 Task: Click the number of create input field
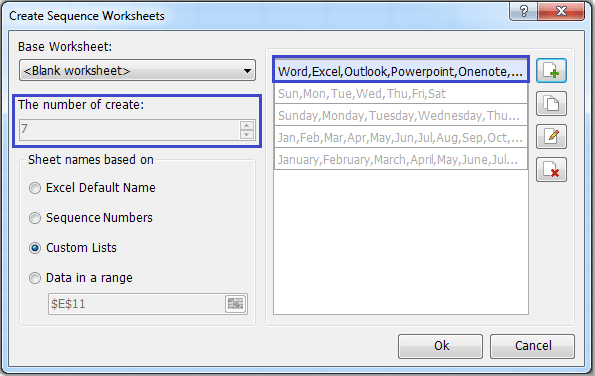(130, 129)
